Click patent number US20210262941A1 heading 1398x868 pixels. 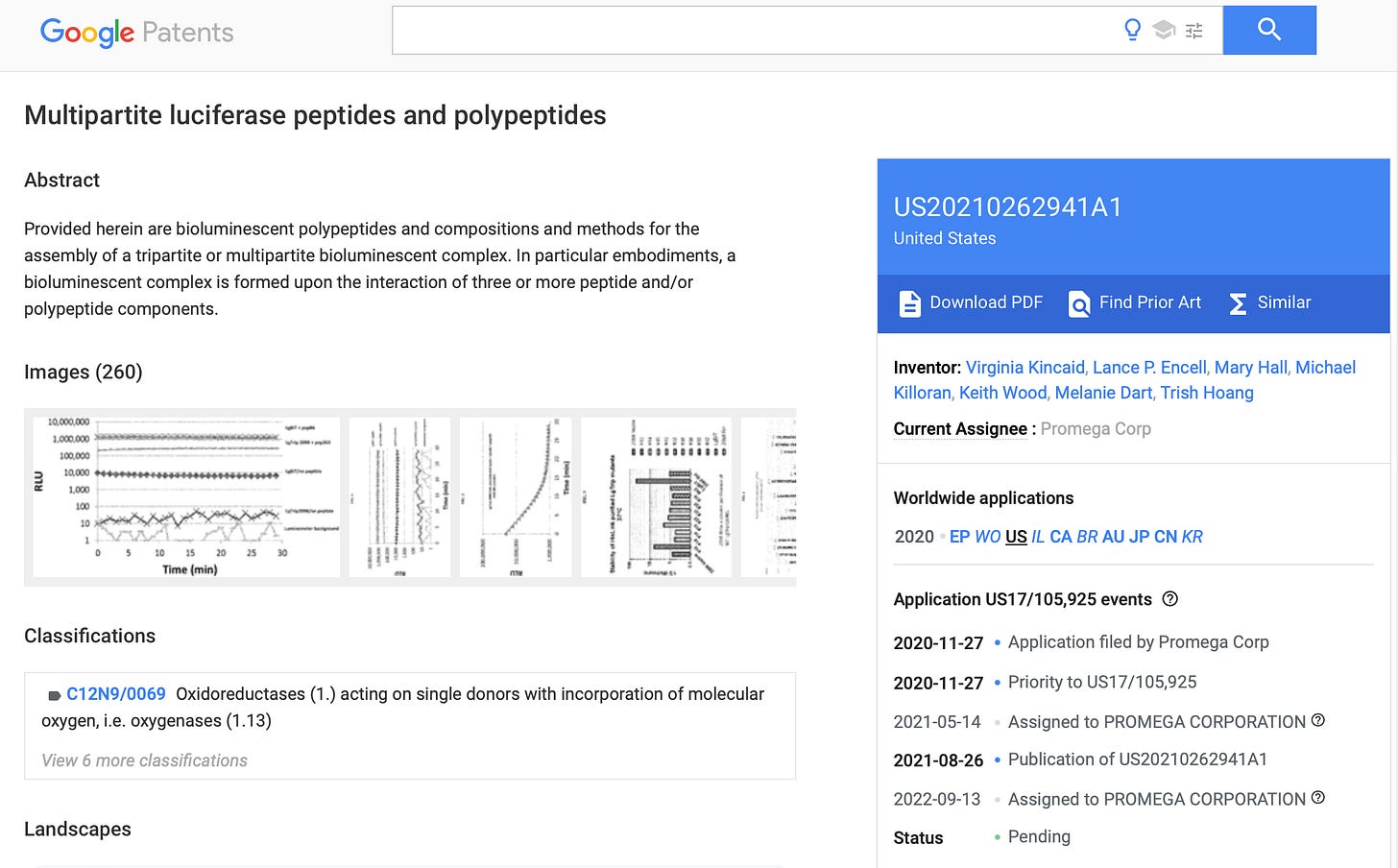(x=1008, y=207)
